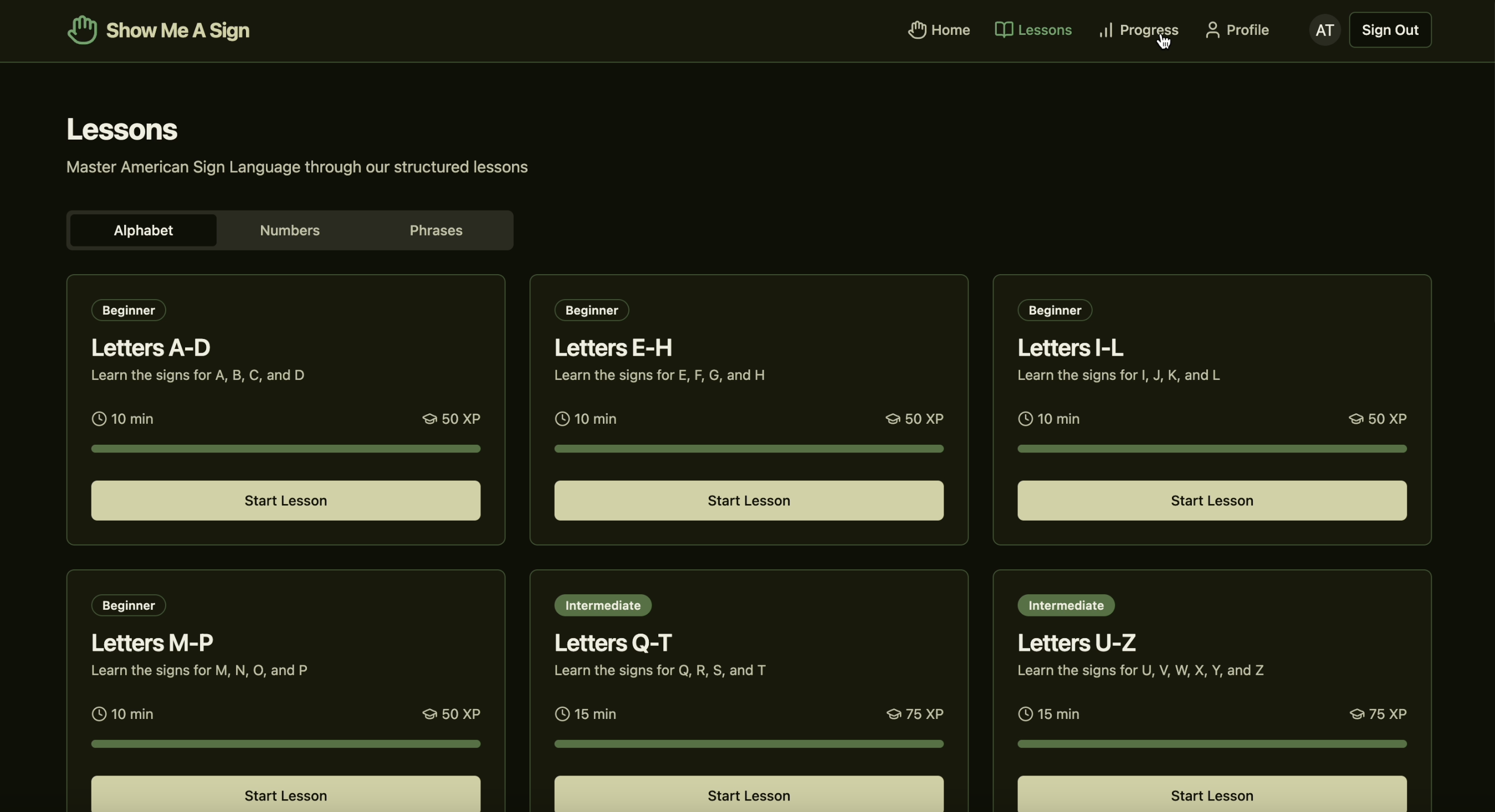Click the hand logo icon

[82, 29]
